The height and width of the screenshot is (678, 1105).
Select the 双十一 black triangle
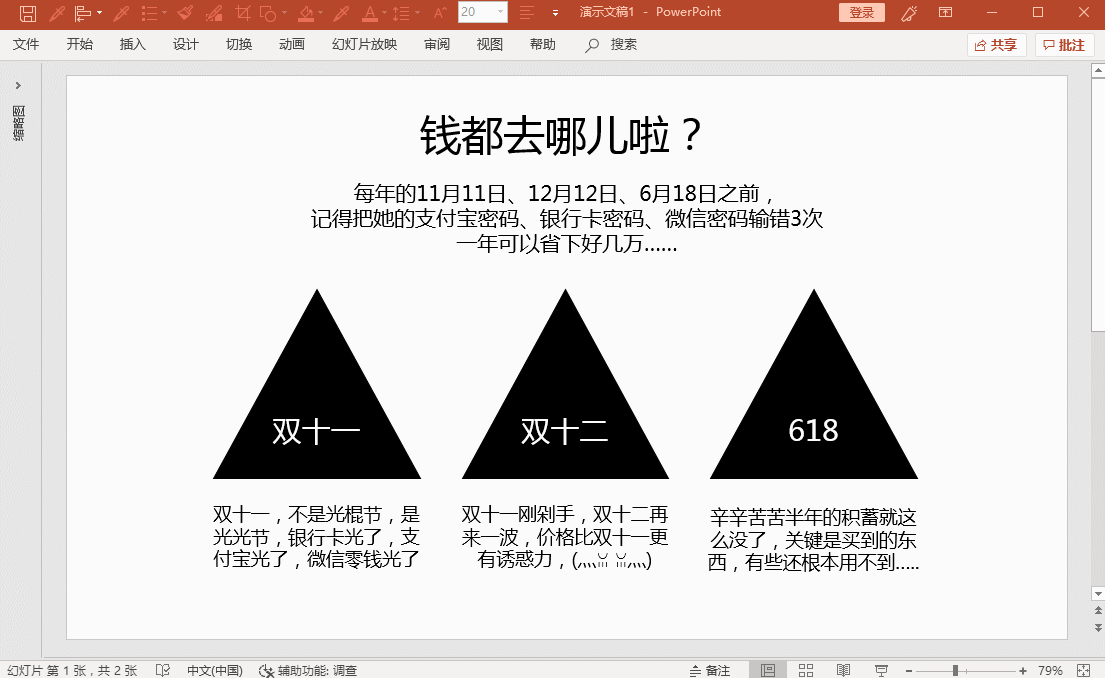tap(317, 384)
